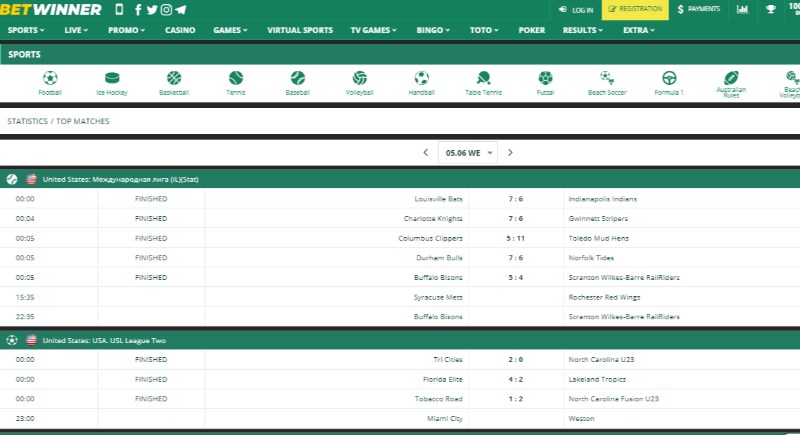The height and width of the screenshot is (435, 800).
Task: Select the Formula 1 steering wheel icon
Action: tap(669, 78)
